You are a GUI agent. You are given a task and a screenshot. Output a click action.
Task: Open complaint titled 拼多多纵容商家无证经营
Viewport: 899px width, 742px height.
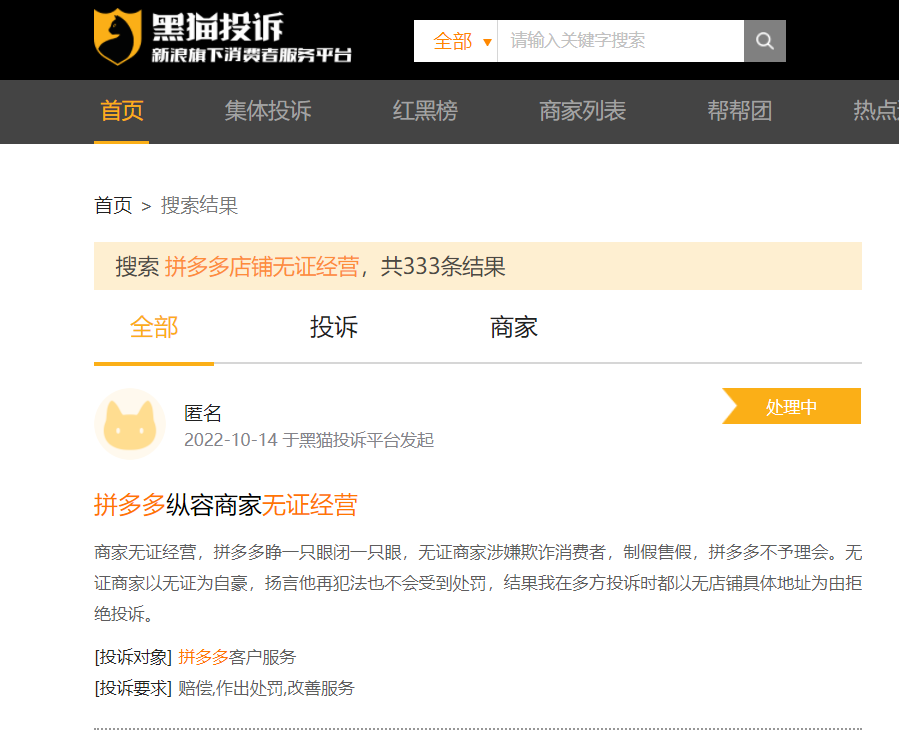[x=226, y=505]
